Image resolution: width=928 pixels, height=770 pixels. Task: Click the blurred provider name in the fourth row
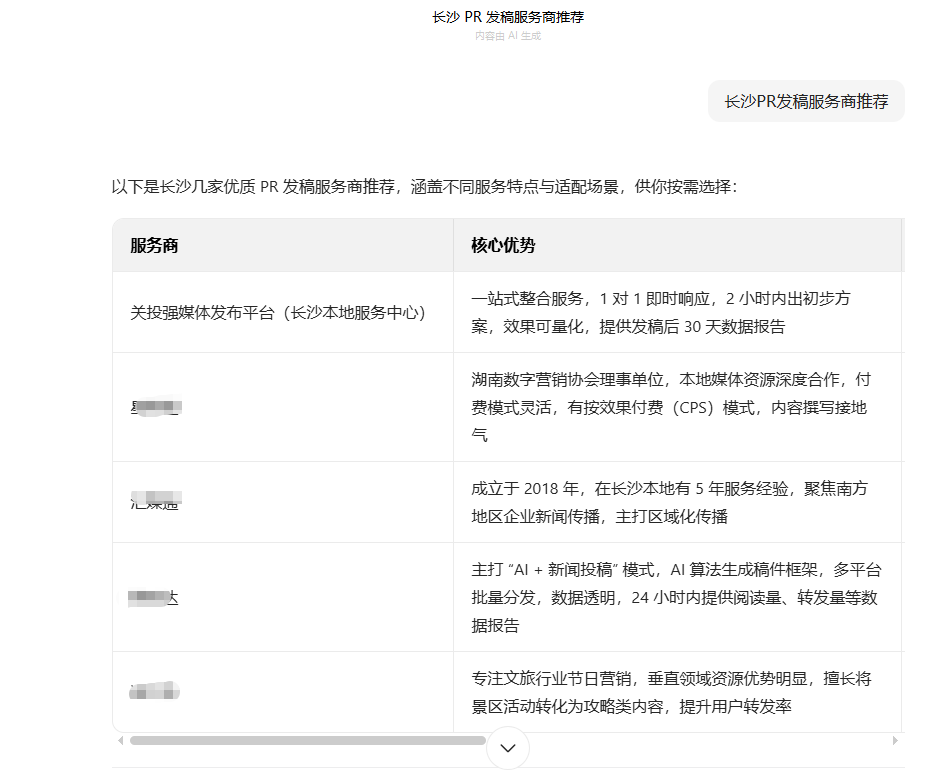[x=154, y=598]
